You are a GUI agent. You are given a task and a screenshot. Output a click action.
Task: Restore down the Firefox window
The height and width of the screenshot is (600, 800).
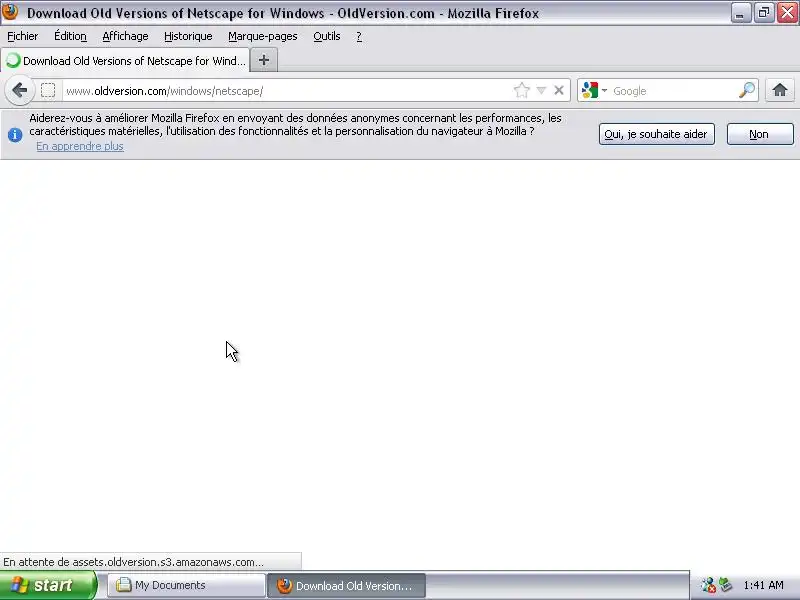pos(763,13)
